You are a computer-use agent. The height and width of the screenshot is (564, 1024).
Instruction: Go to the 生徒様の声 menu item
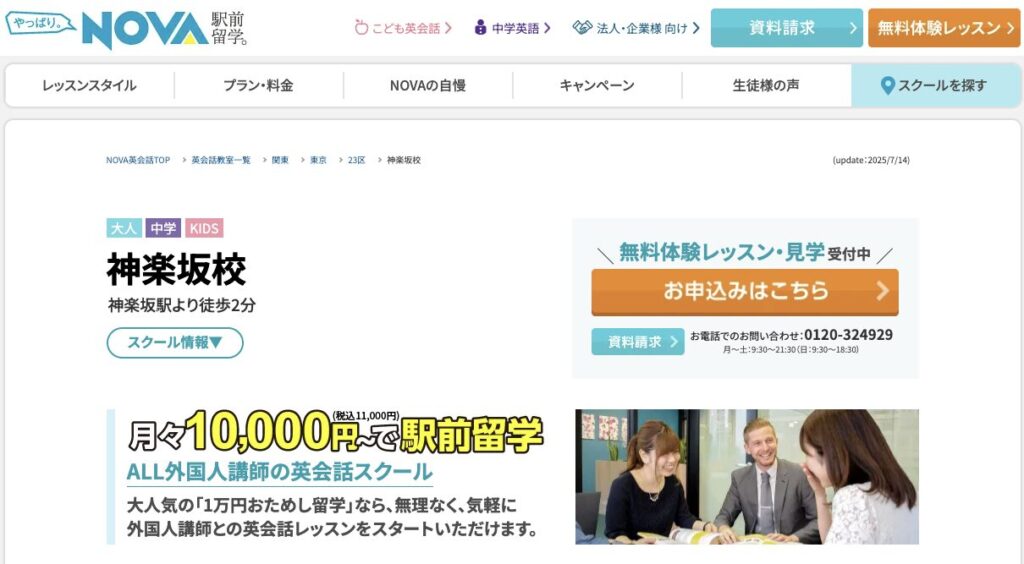[766, 86]
